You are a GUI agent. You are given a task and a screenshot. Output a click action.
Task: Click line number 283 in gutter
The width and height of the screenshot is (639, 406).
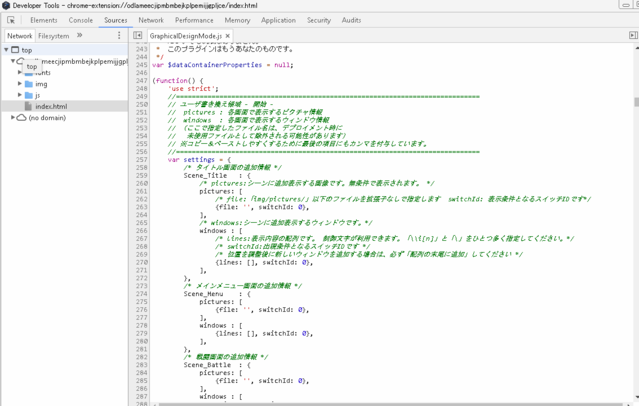click(x=142, y=365)
